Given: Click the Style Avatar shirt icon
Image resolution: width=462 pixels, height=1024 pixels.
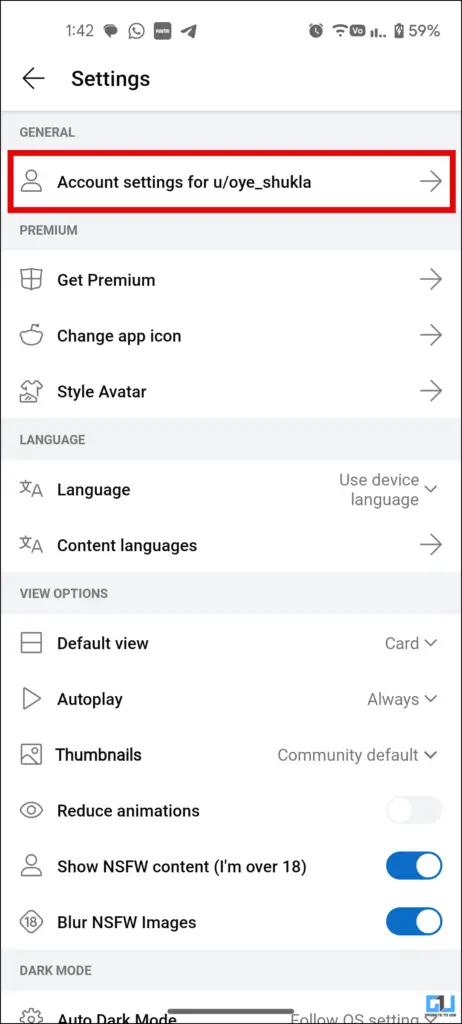Looking at the screenshot, I should 31,392.
